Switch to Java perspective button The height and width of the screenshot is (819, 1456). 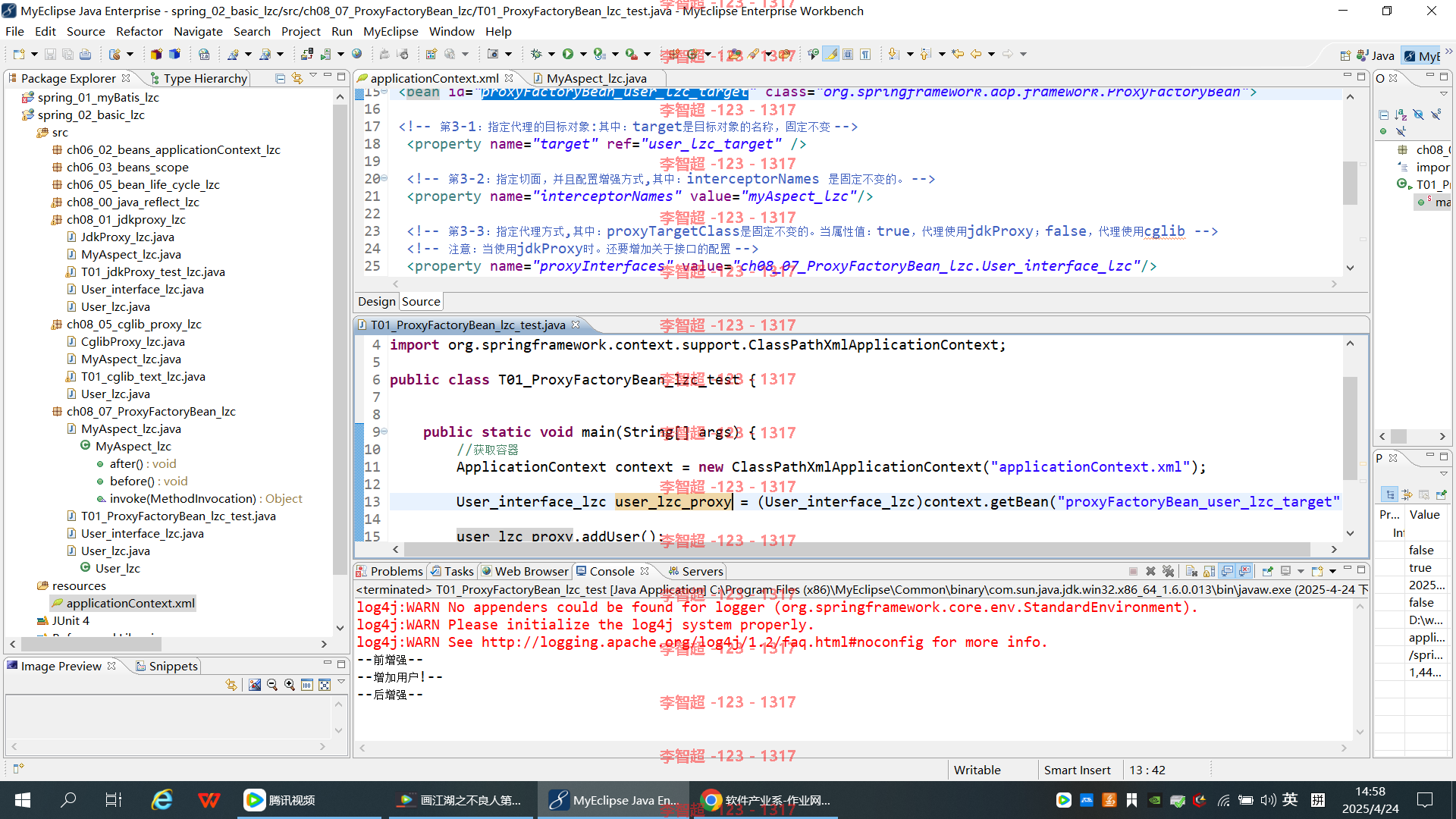click(1376, 55)
